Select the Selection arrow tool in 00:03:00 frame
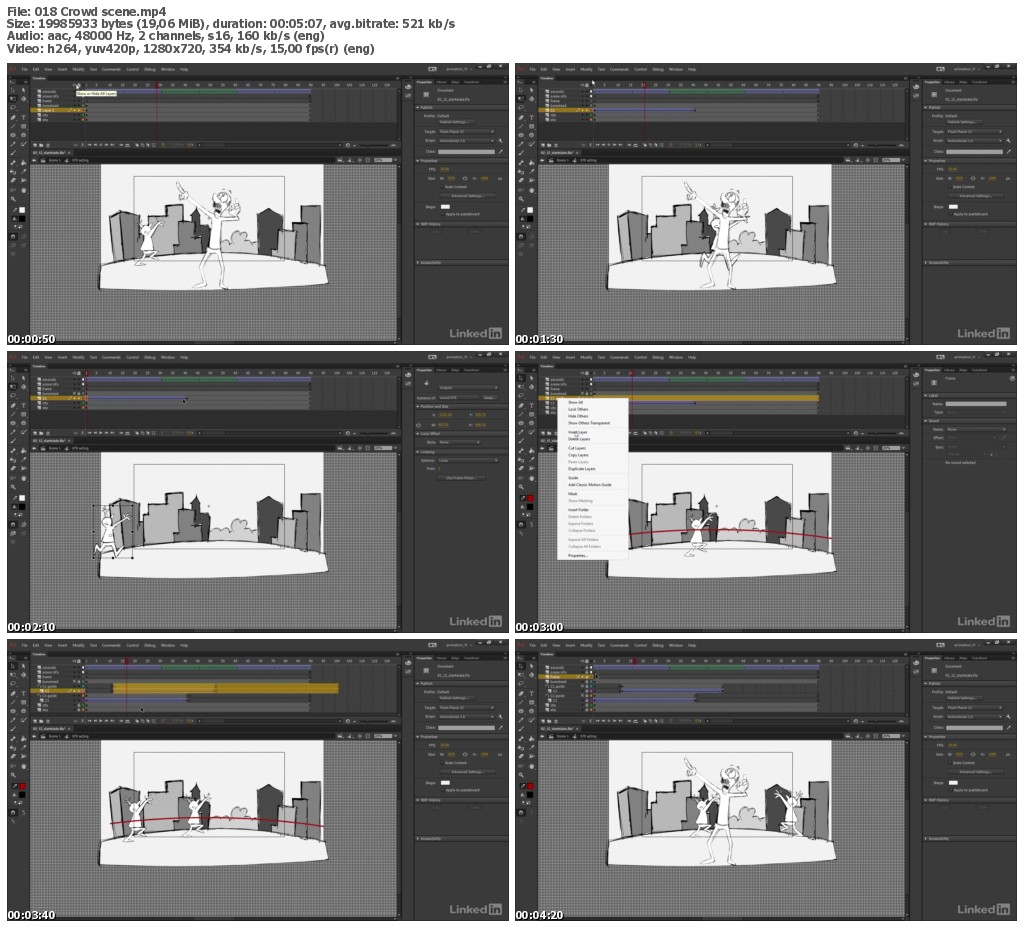The image size is (1024, 927). 520,378
